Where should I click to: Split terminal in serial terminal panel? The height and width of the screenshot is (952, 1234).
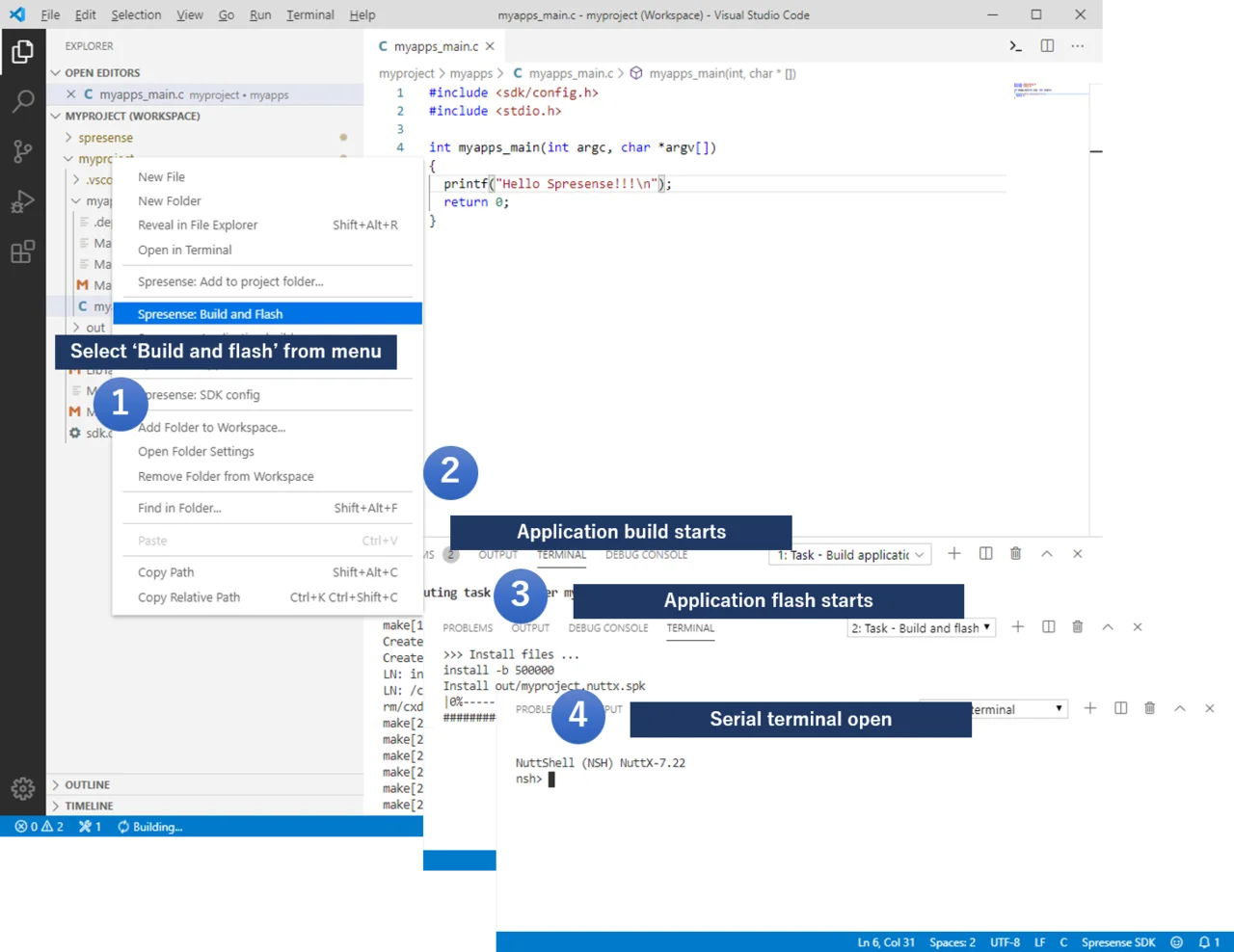(x=1120, y=708)
